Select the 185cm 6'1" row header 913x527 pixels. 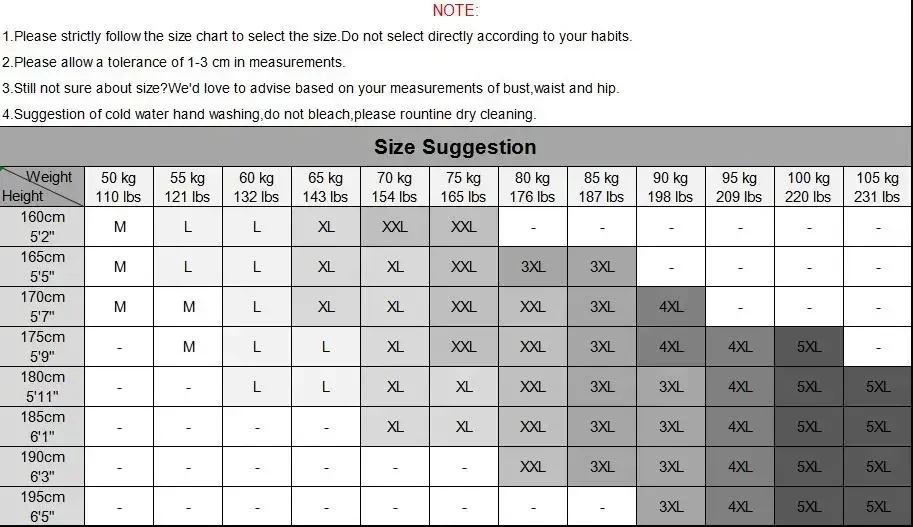[42, 427]
